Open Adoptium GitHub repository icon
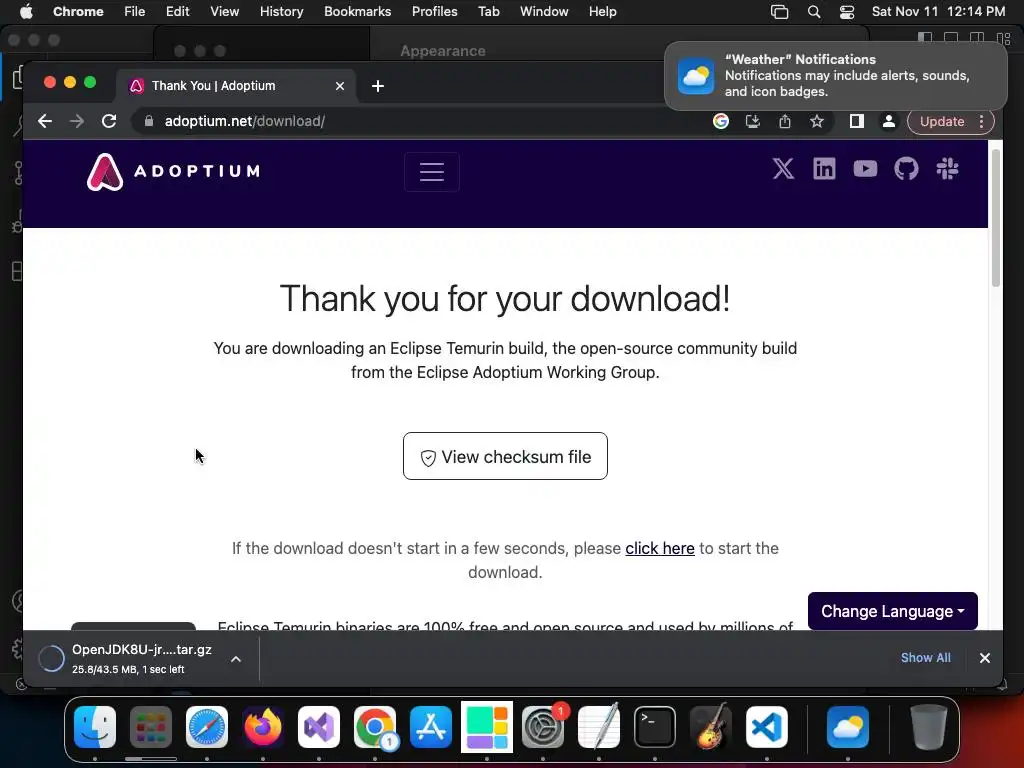This screenshot has height=768, width=1024. pyautogui.click(x=906, y=168)
